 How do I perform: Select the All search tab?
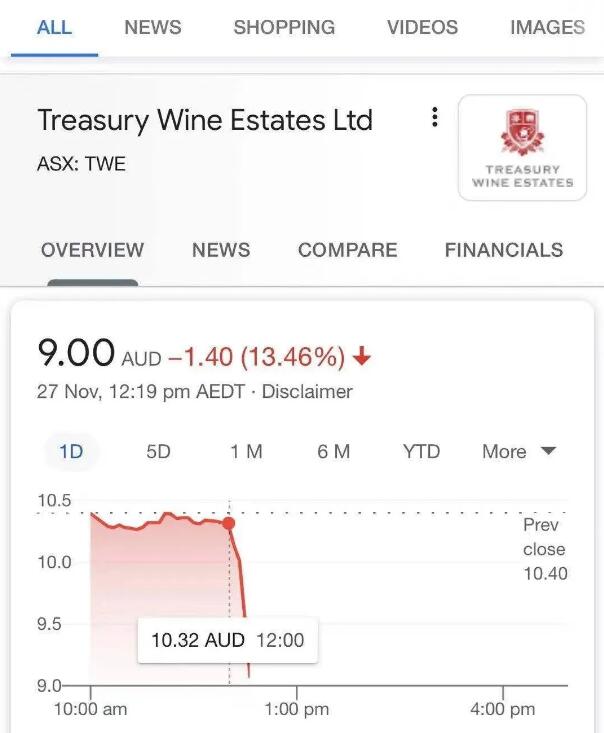coord(55,27)
